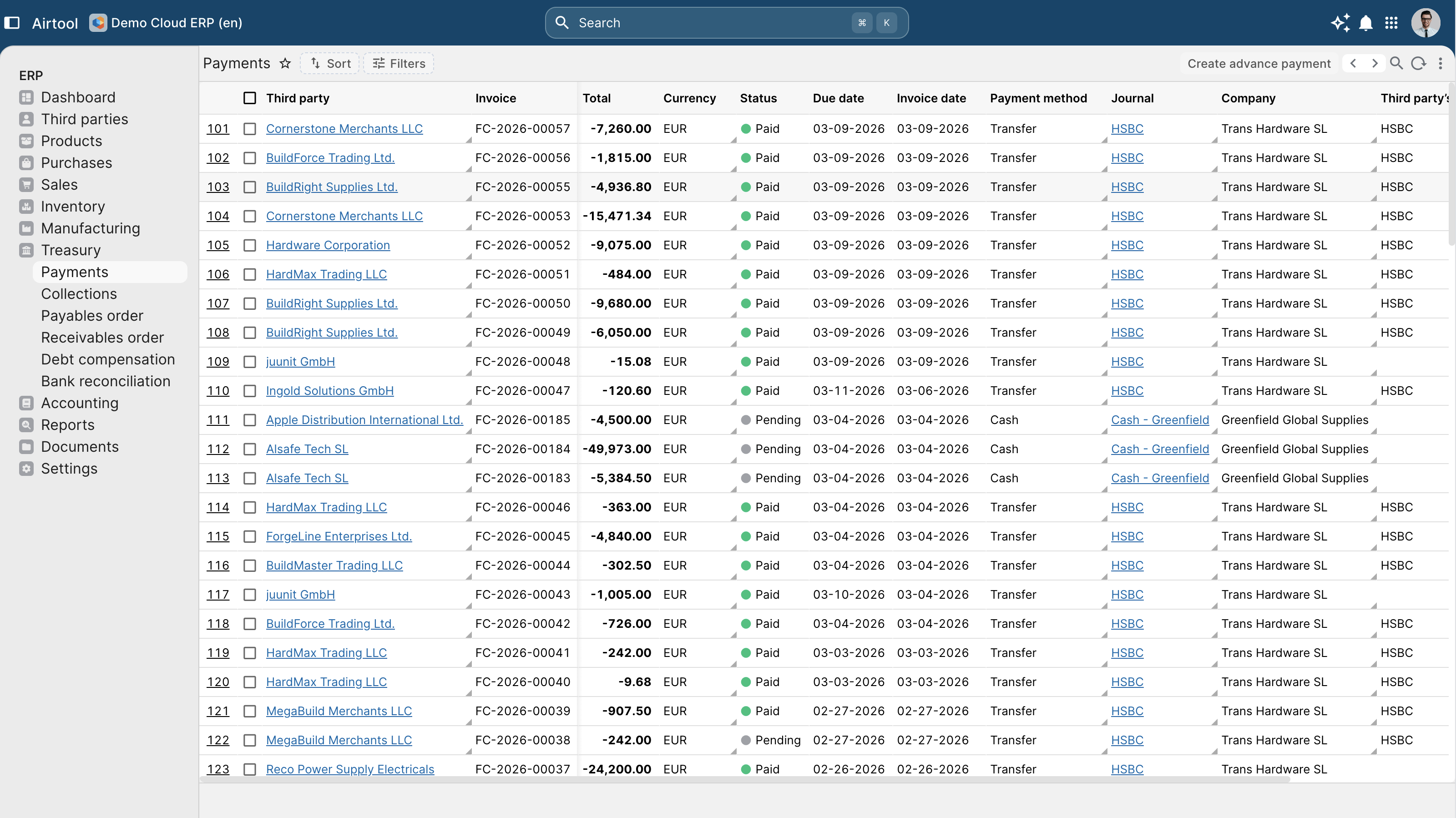The width and height of the screenshot is (1456, 818).
Task: Sort by the Due date column header
Action: coord(838,98)
